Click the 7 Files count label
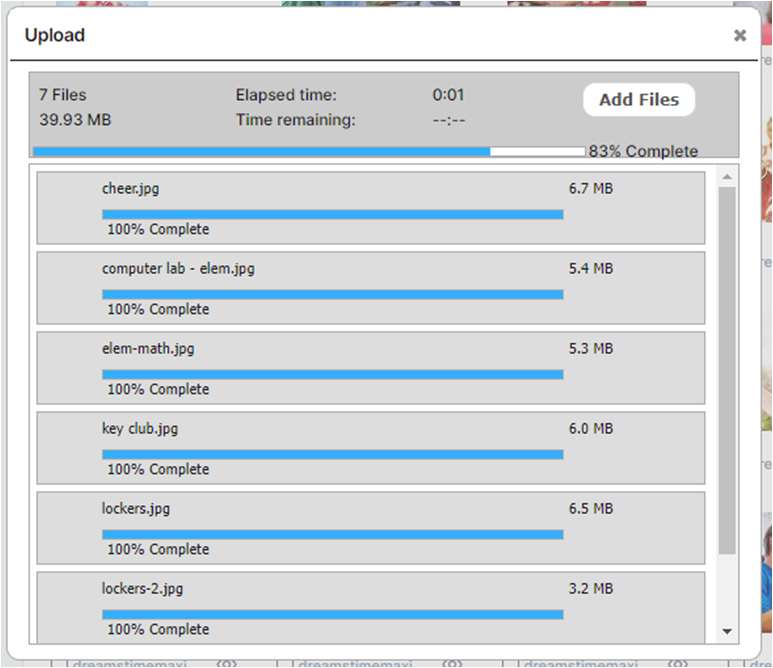Image resolution: width=773 pixels, height=668 pixels. (x=63, y=95)
